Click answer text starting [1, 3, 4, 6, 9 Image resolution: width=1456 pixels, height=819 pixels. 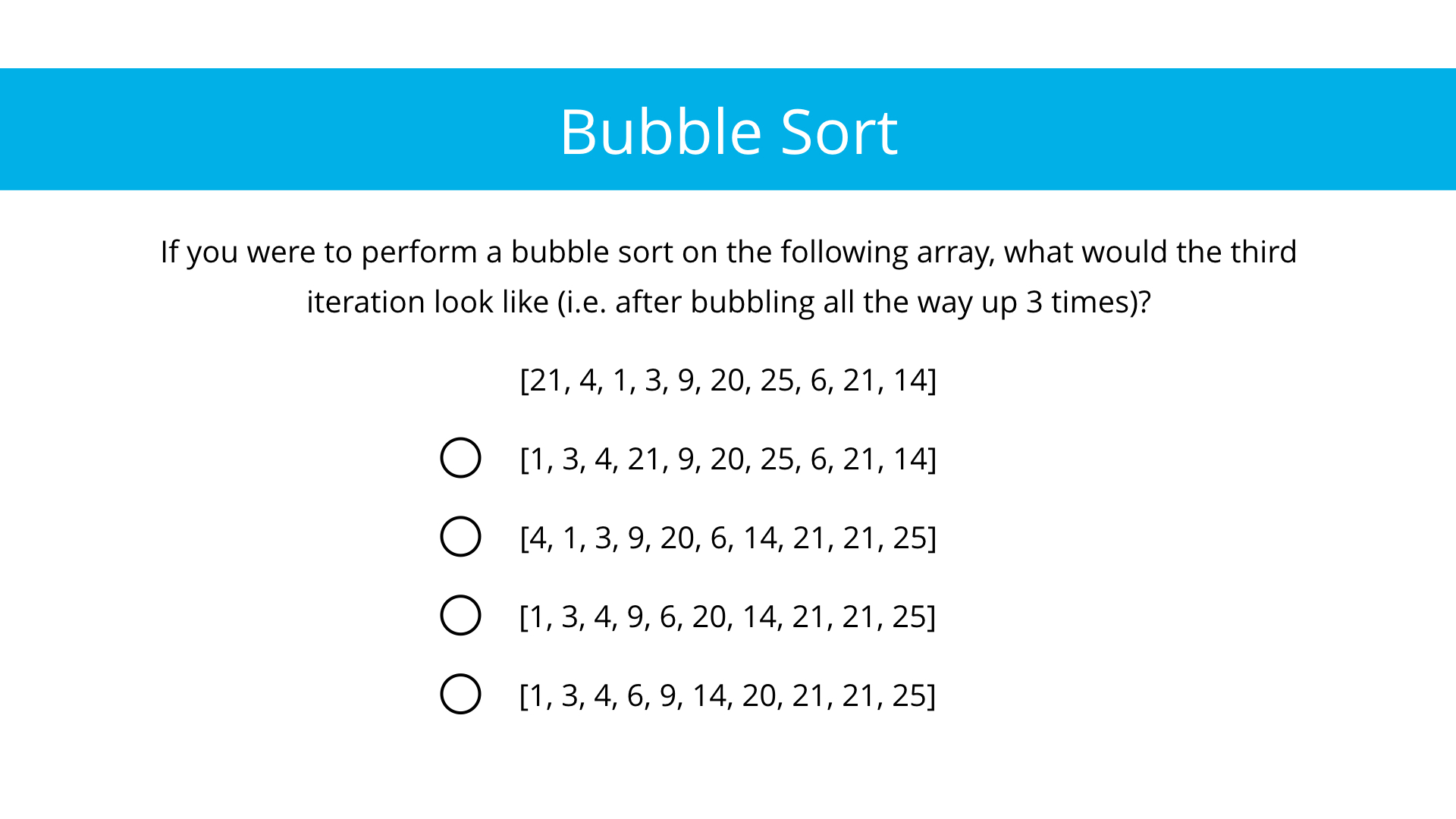[728, 696]
